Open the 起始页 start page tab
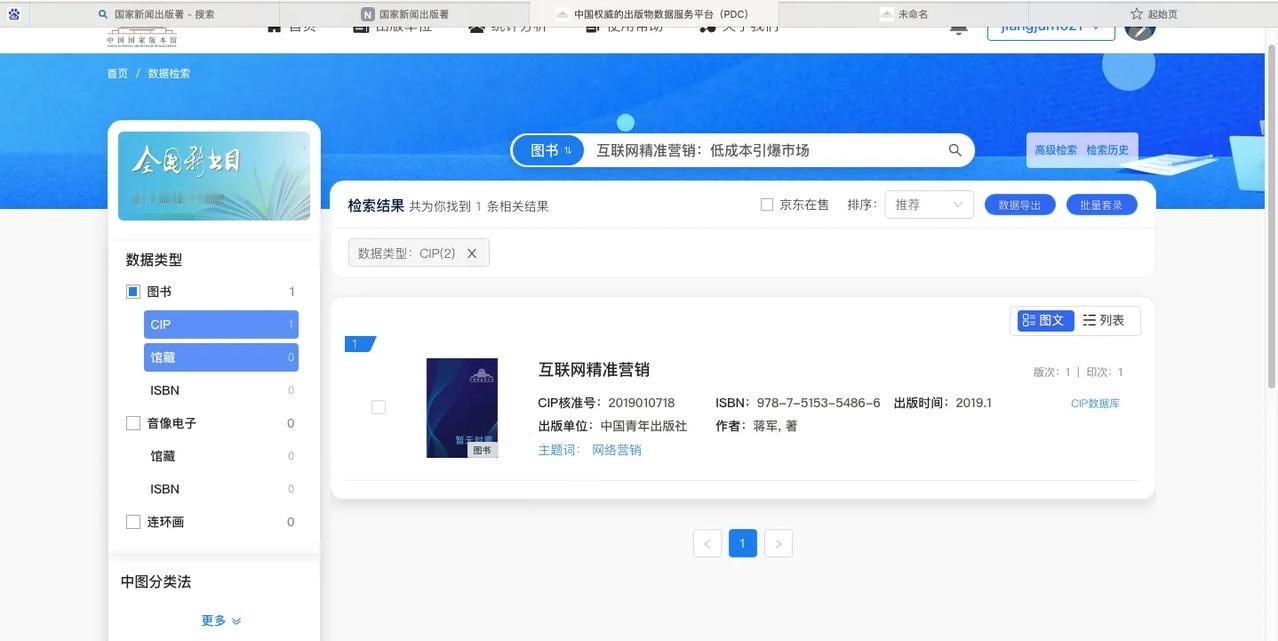1278x641 pixels. 1153,14
